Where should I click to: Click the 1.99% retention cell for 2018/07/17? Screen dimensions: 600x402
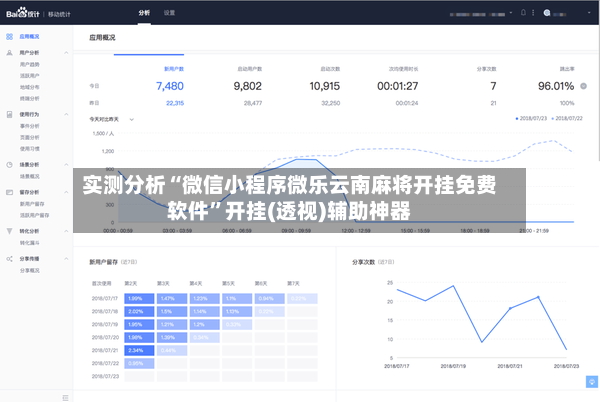[x=139, y=298]
